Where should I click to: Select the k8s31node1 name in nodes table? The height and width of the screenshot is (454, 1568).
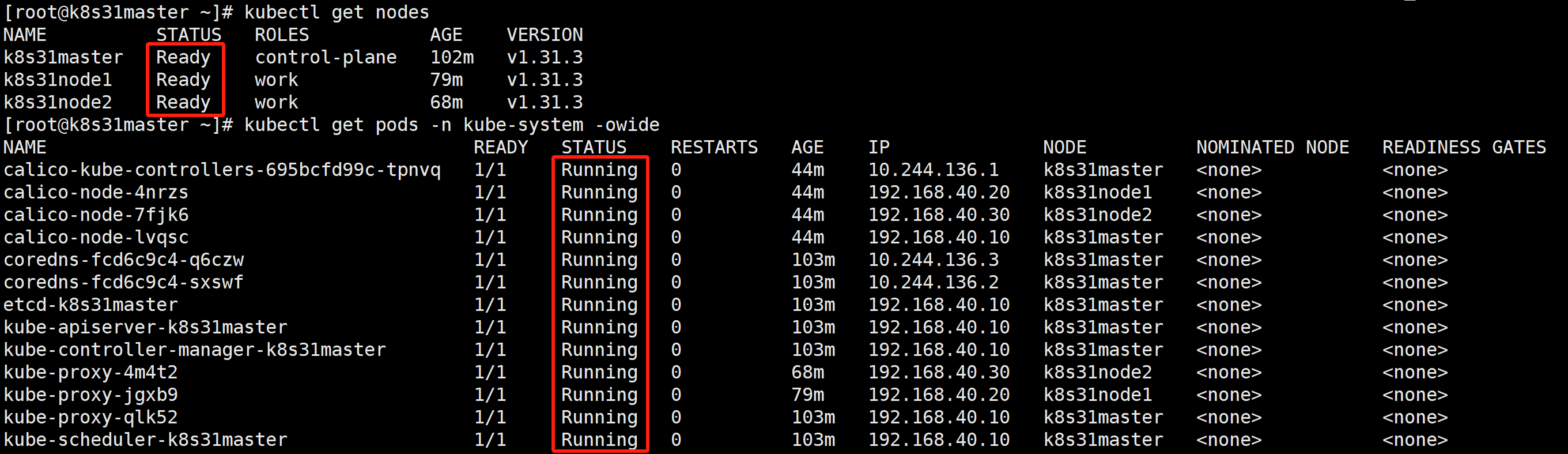pyautogui.click(x=58, y=80)
